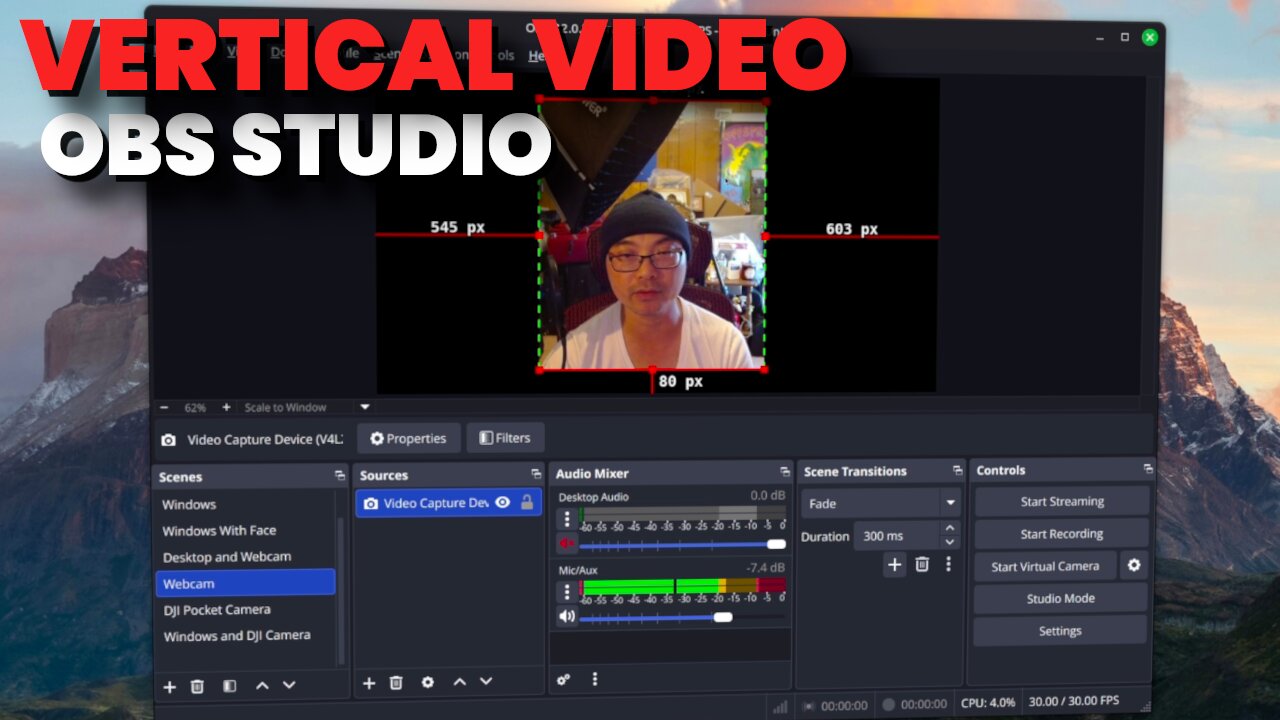Open Properties for selected source
The width and height of the screenshot is (1280, 720).
409,438
